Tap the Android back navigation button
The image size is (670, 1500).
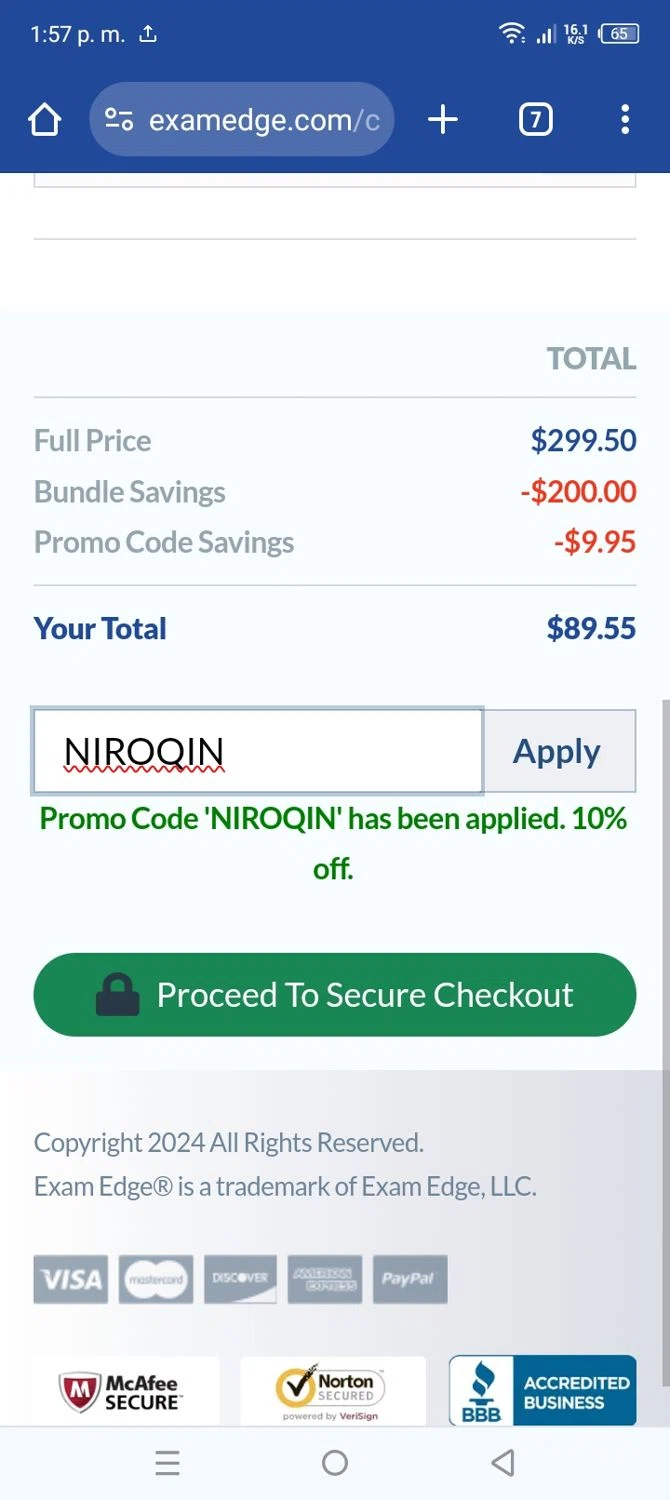point(503,1463)
